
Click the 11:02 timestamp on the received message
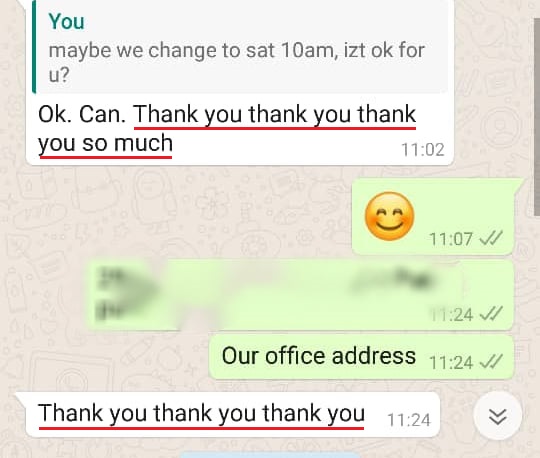click(x=423, y=150)
